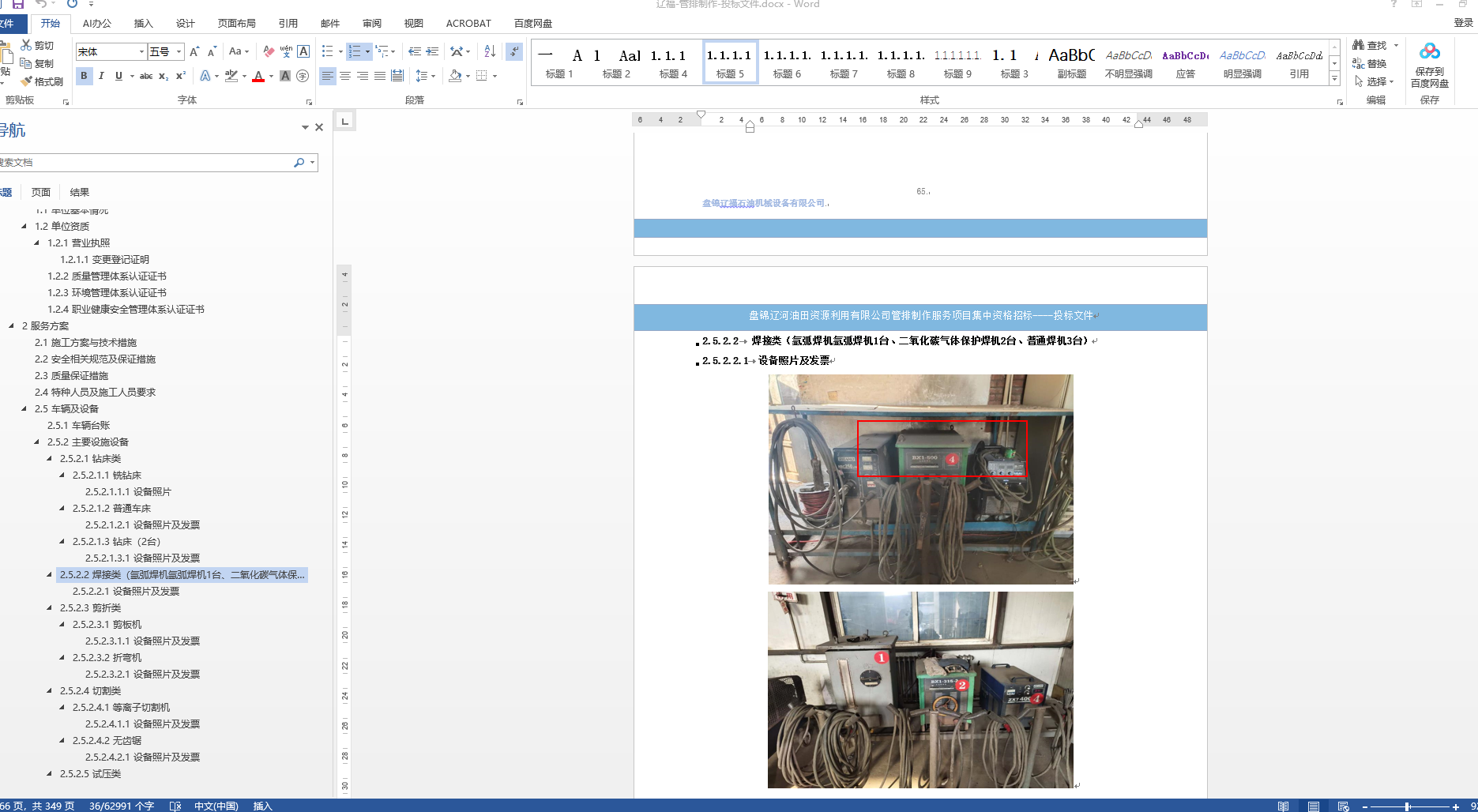Open the 页面布局 (Page Layout) tab
This screenshot has width=1478, height=812.
[x=236, y=24]
